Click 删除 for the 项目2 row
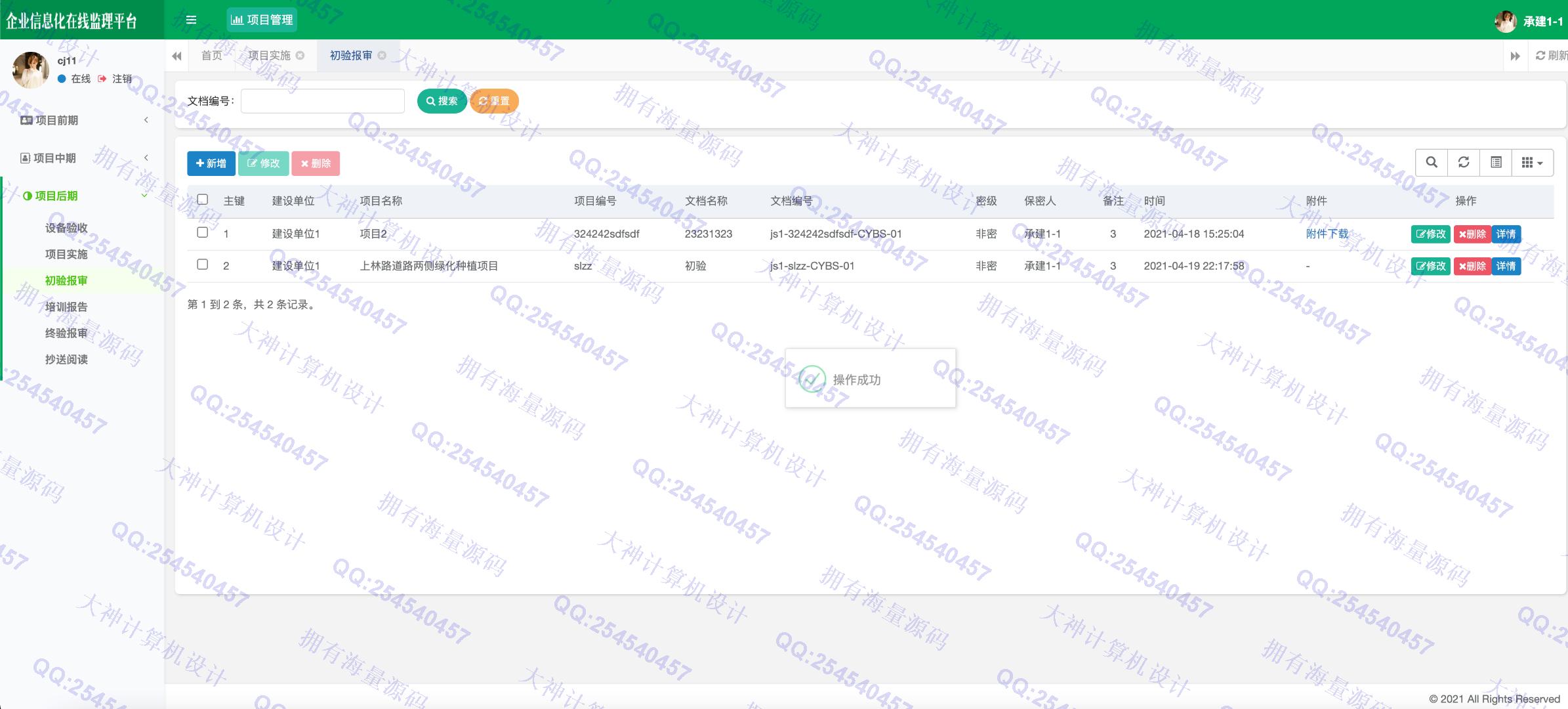The height and width of the screenshot is (709, 1568). (1472, 234)
